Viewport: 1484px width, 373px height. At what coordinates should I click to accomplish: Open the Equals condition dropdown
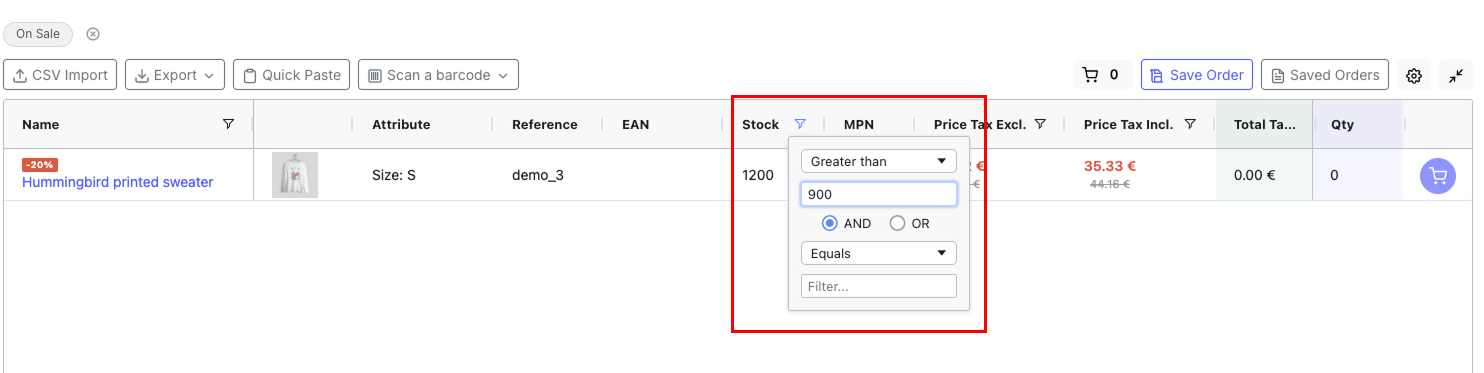click(879, 253)
